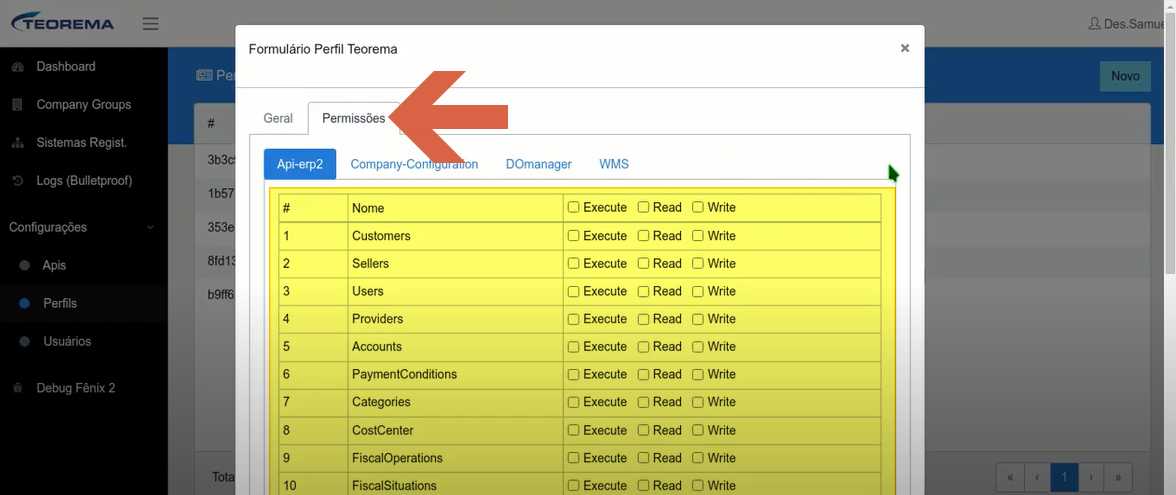Enable Execute for FiscalOperations

(x=574, y=458)
